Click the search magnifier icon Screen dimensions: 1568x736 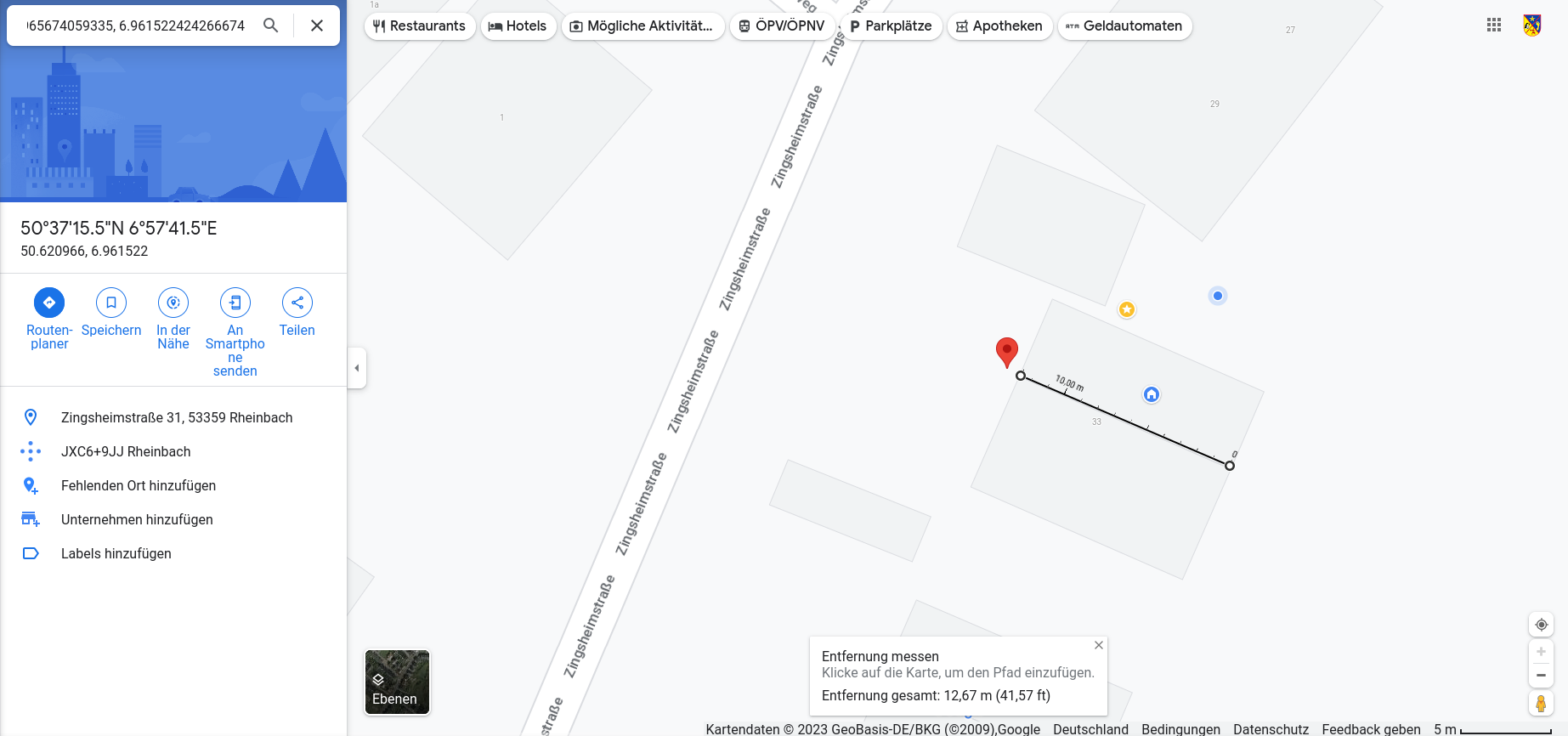click(271, 25)
